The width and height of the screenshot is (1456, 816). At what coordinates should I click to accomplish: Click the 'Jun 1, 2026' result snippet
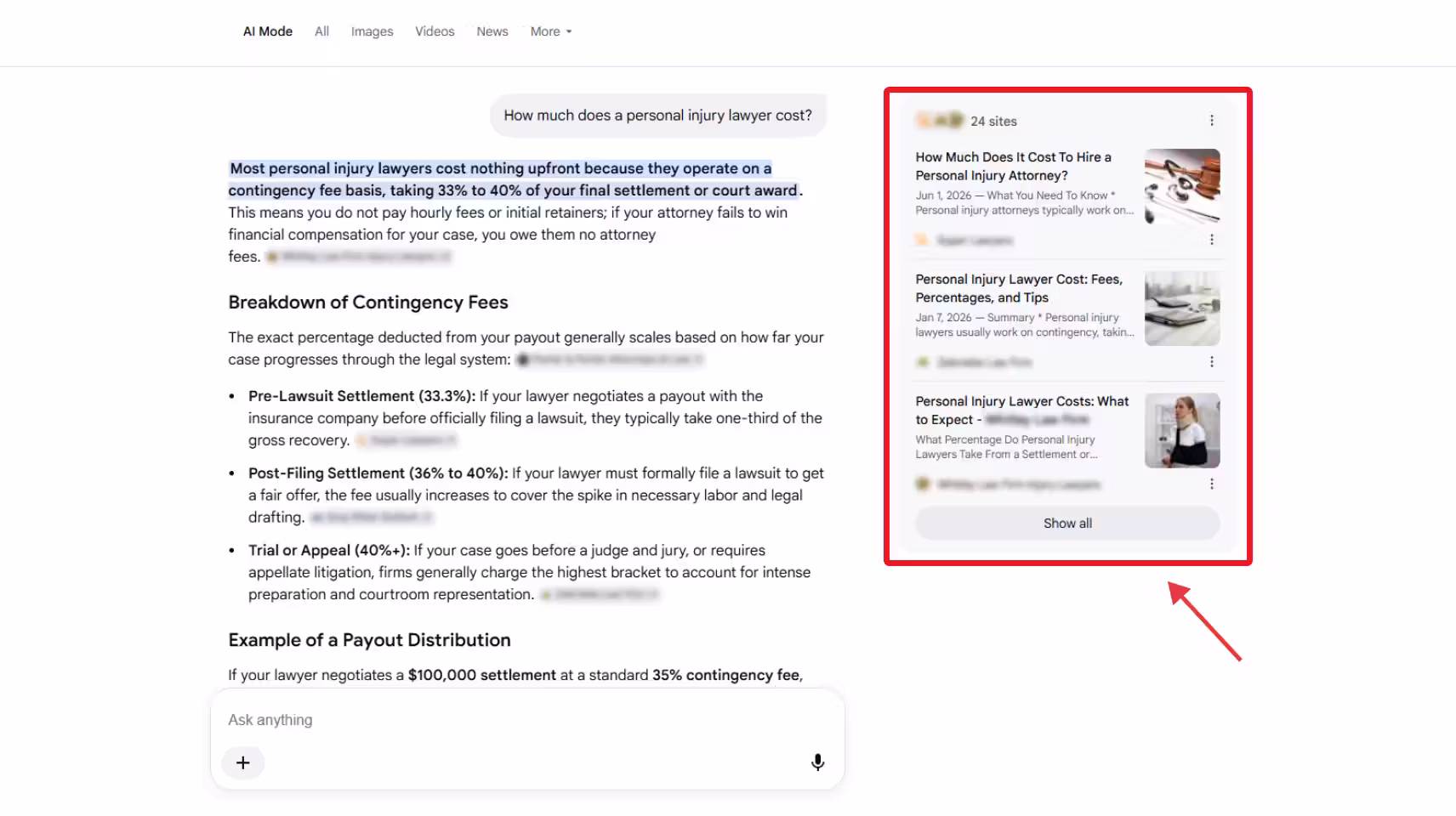click(x=1025, y=203)
